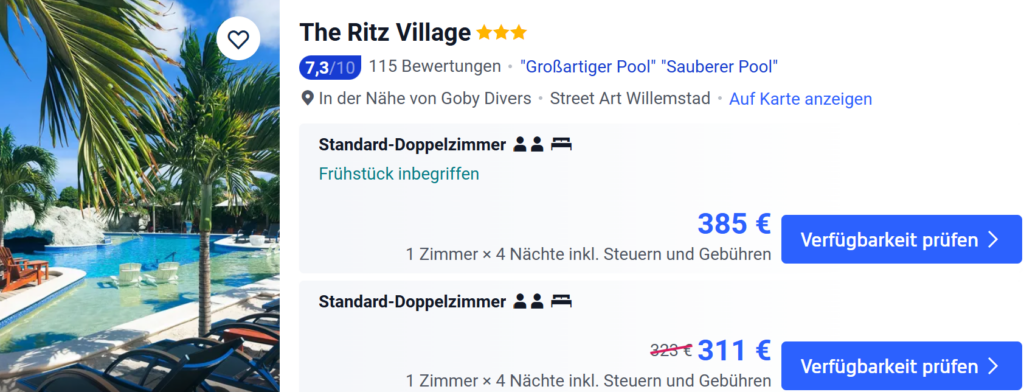Click guests icon in second room row

tap(528, 302)
